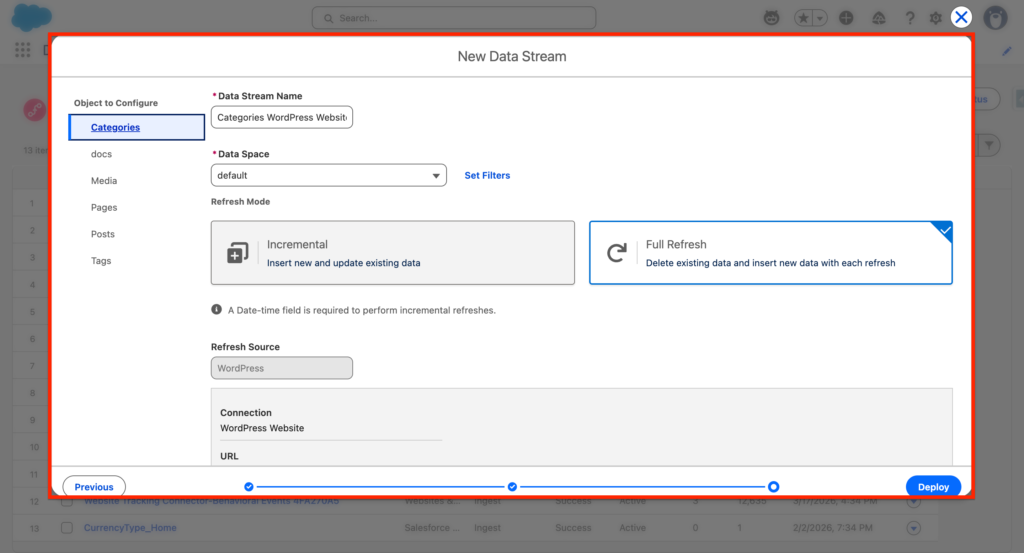Click the final step in progress indicator
The image size is (1024, 553).
pyautogui.click(x=773, y=487)
